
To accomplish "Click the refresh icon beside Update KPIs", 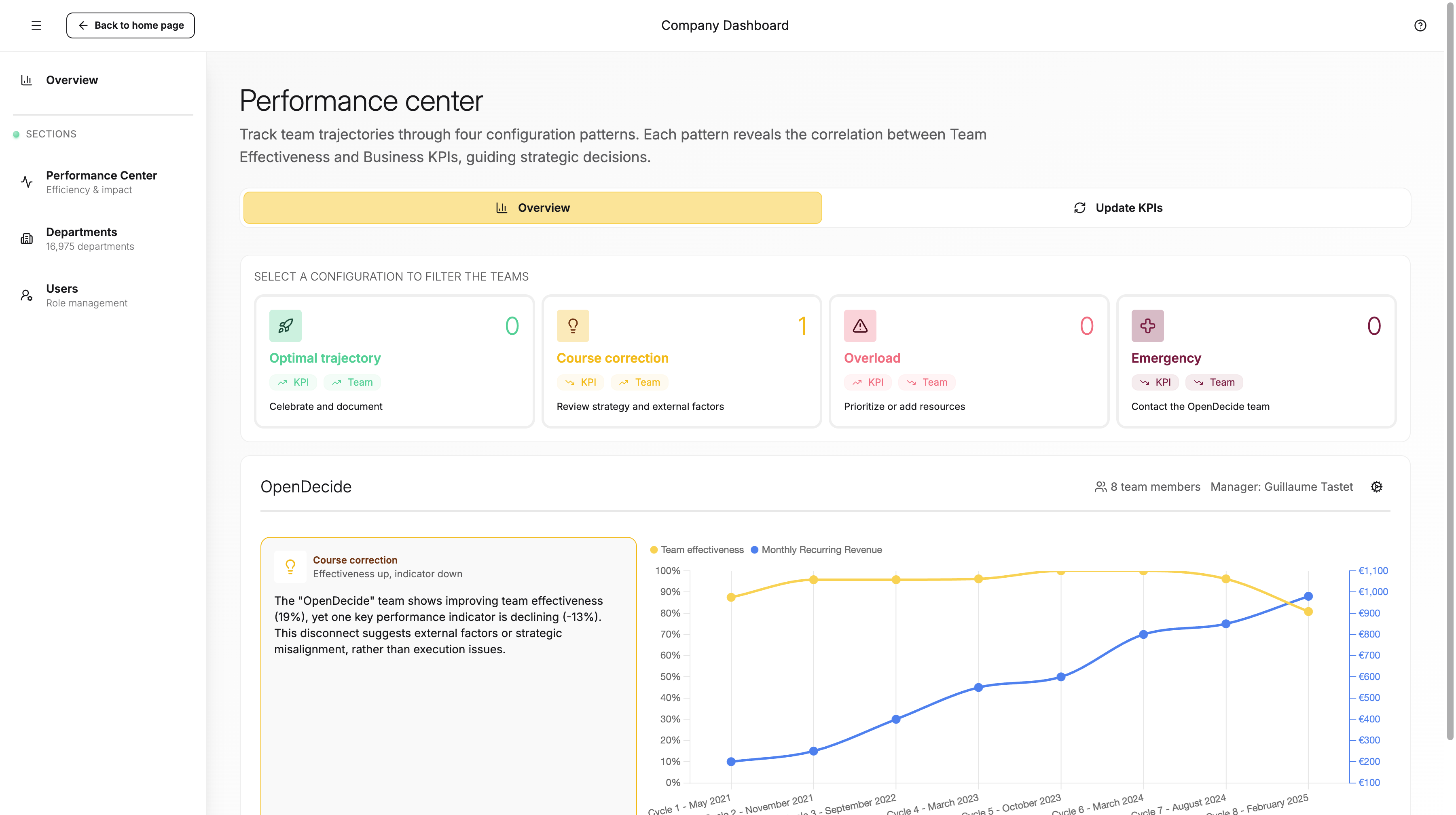I will [x=1079, y=208].
